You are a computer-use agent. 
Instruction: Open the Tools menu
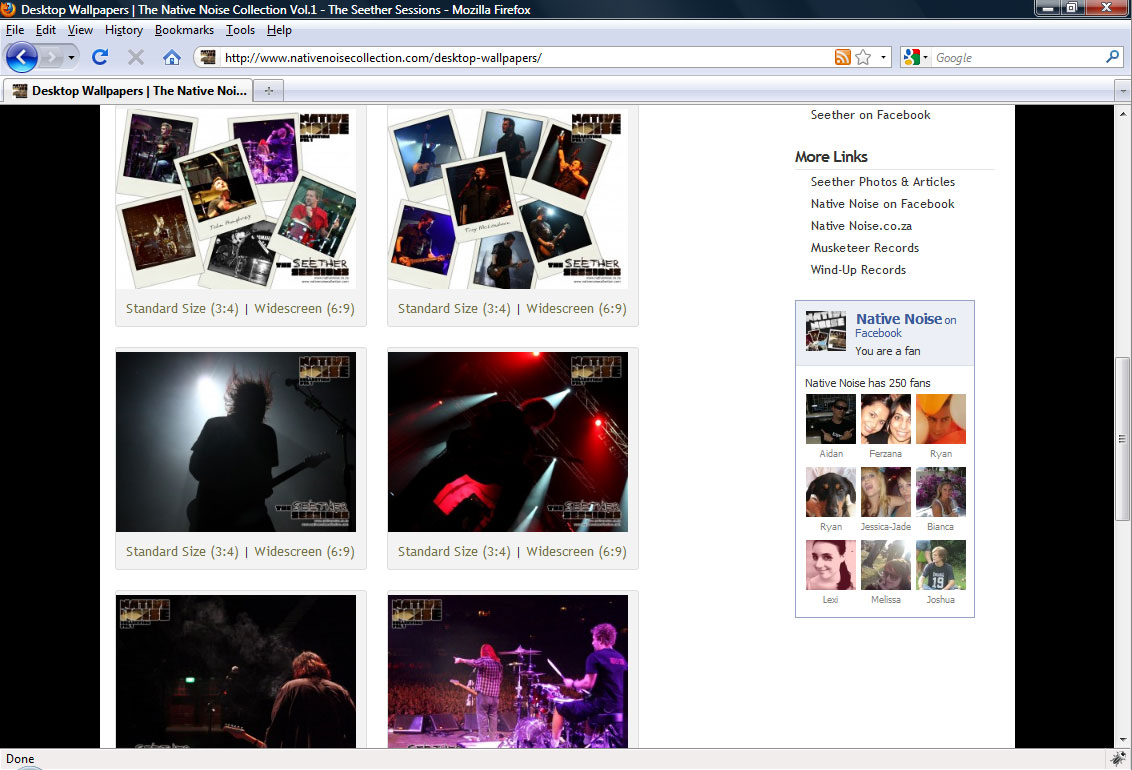[x=240, y=30]
